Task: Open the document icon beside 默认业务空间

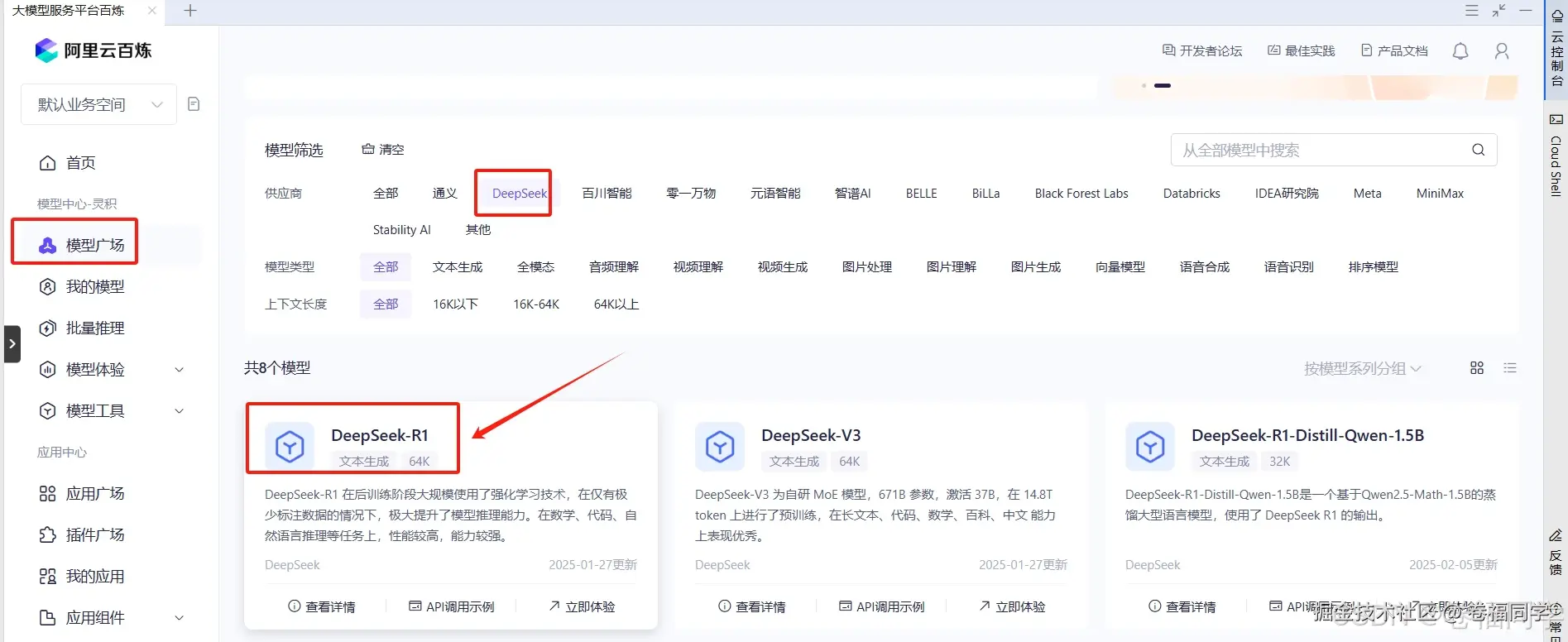Action: point(194,104)
